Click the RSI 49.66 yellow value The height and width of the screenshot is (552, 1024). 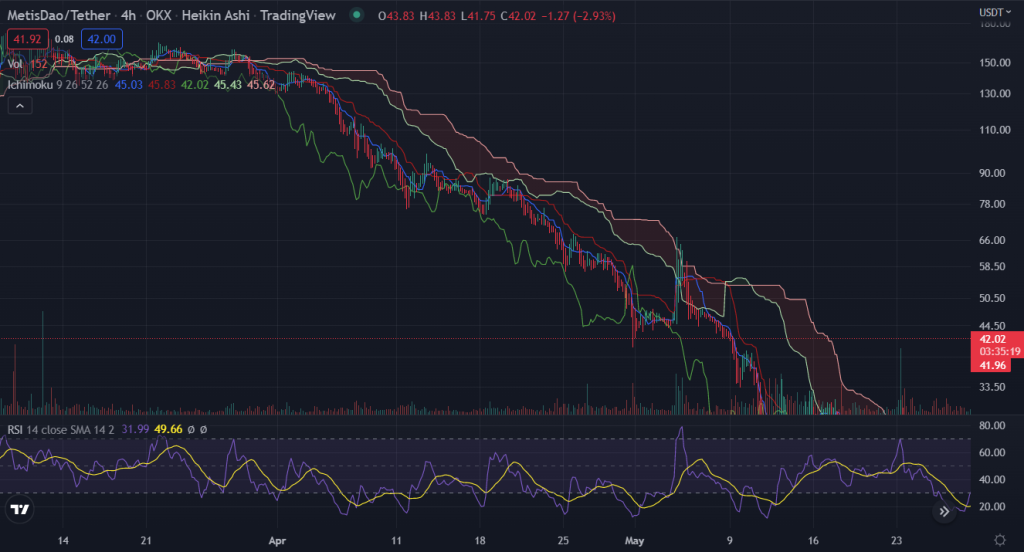tap(168, 429)
